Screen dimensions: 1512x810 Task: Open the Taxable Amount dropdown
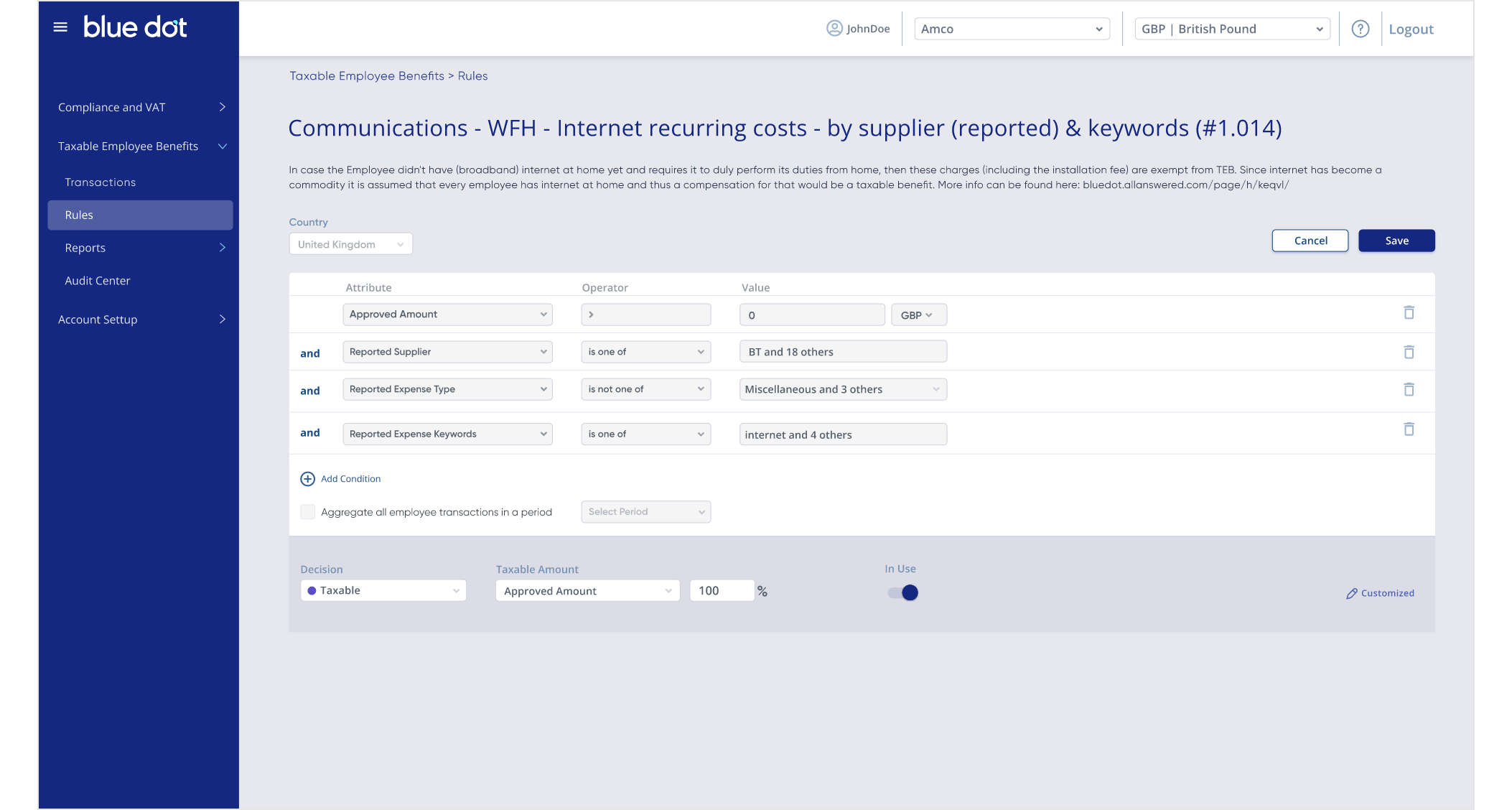(587, 590)
